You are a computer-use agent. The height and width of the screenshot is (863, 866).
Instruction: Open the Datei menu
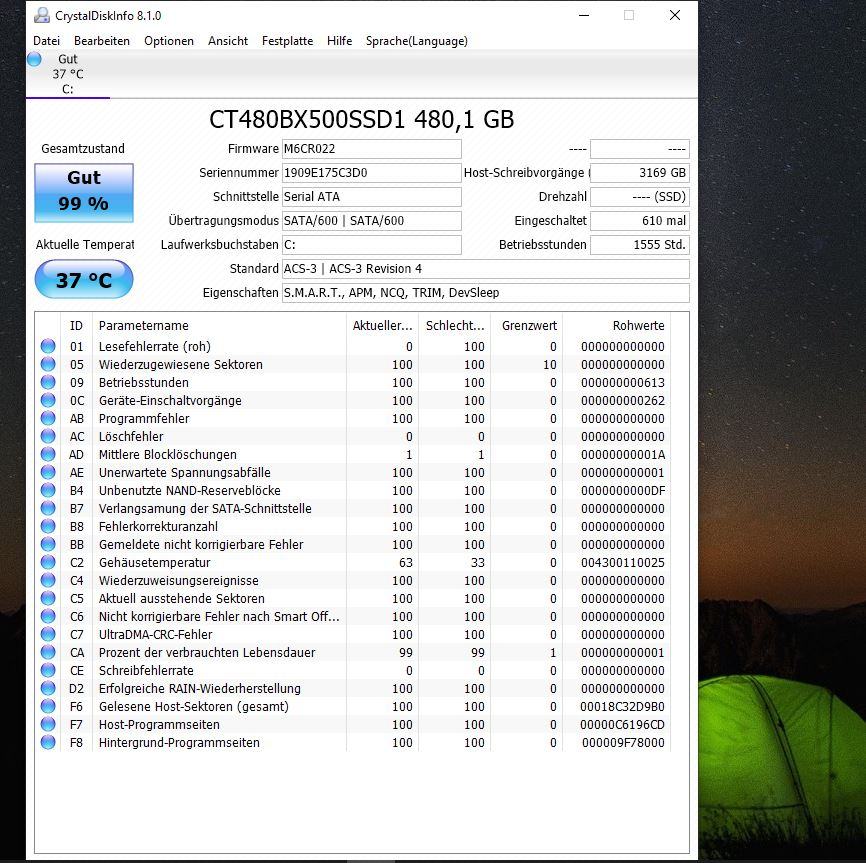coord(46,41)
